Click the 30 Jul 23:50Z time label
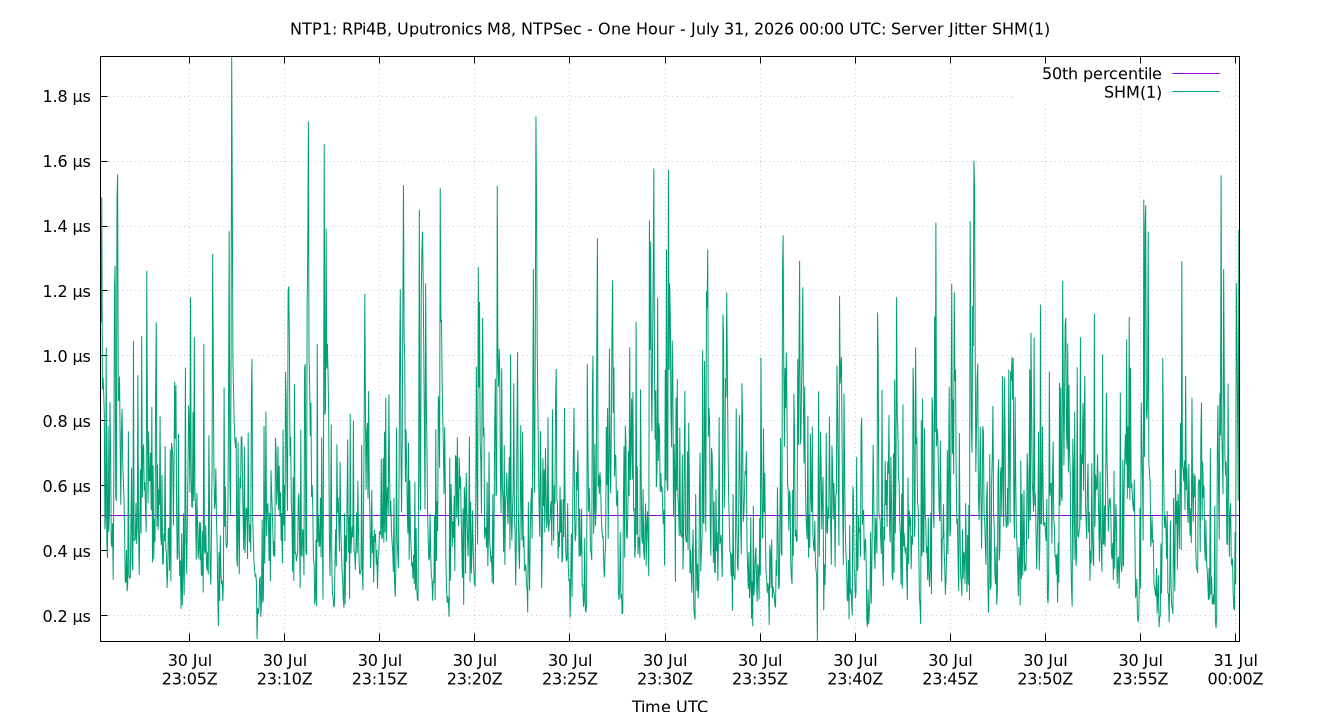 (x=1045, y=669)
